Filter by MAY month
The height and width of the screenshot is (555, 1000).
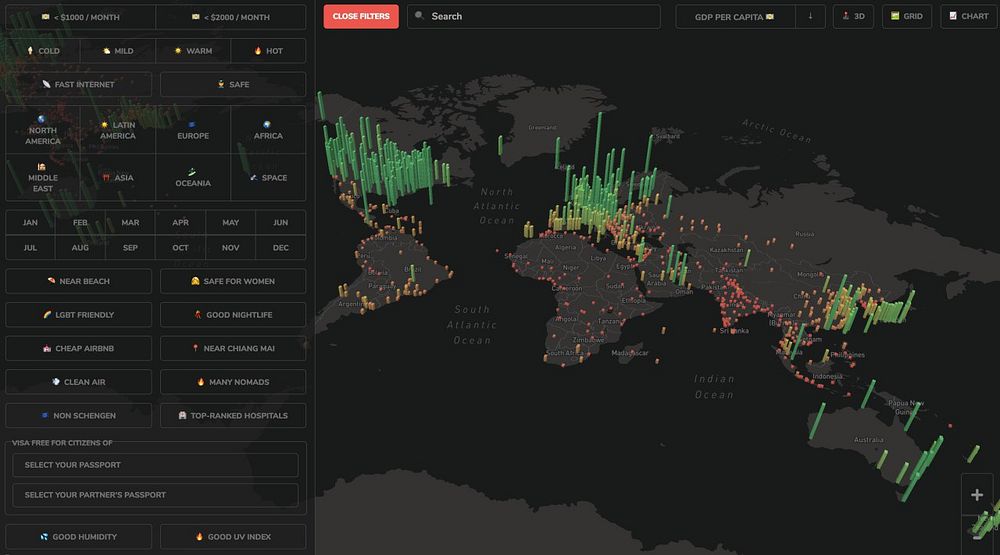point(231,223)
